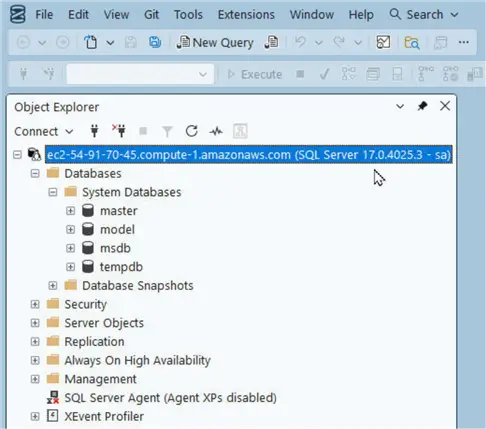Click the new file toolbar icon

point(90,43)
